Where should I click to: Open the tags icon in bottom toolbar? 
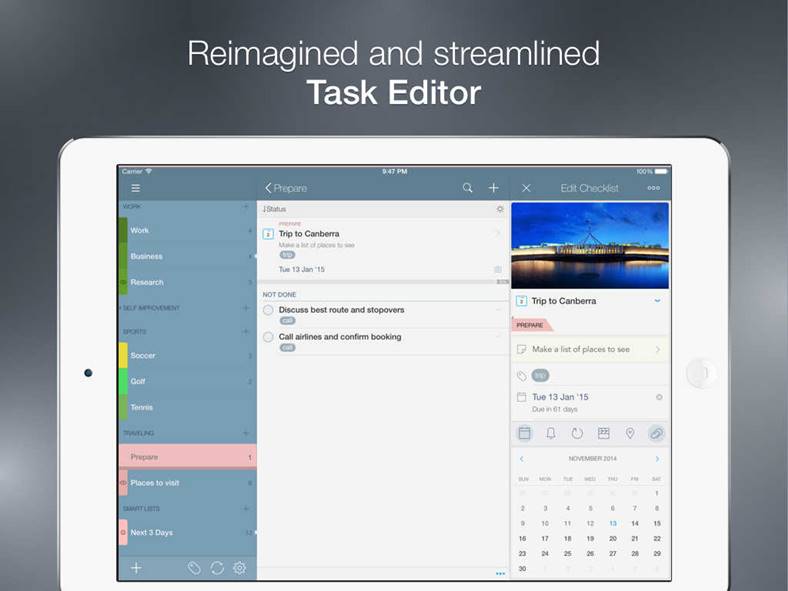click(x=195, y=568)
